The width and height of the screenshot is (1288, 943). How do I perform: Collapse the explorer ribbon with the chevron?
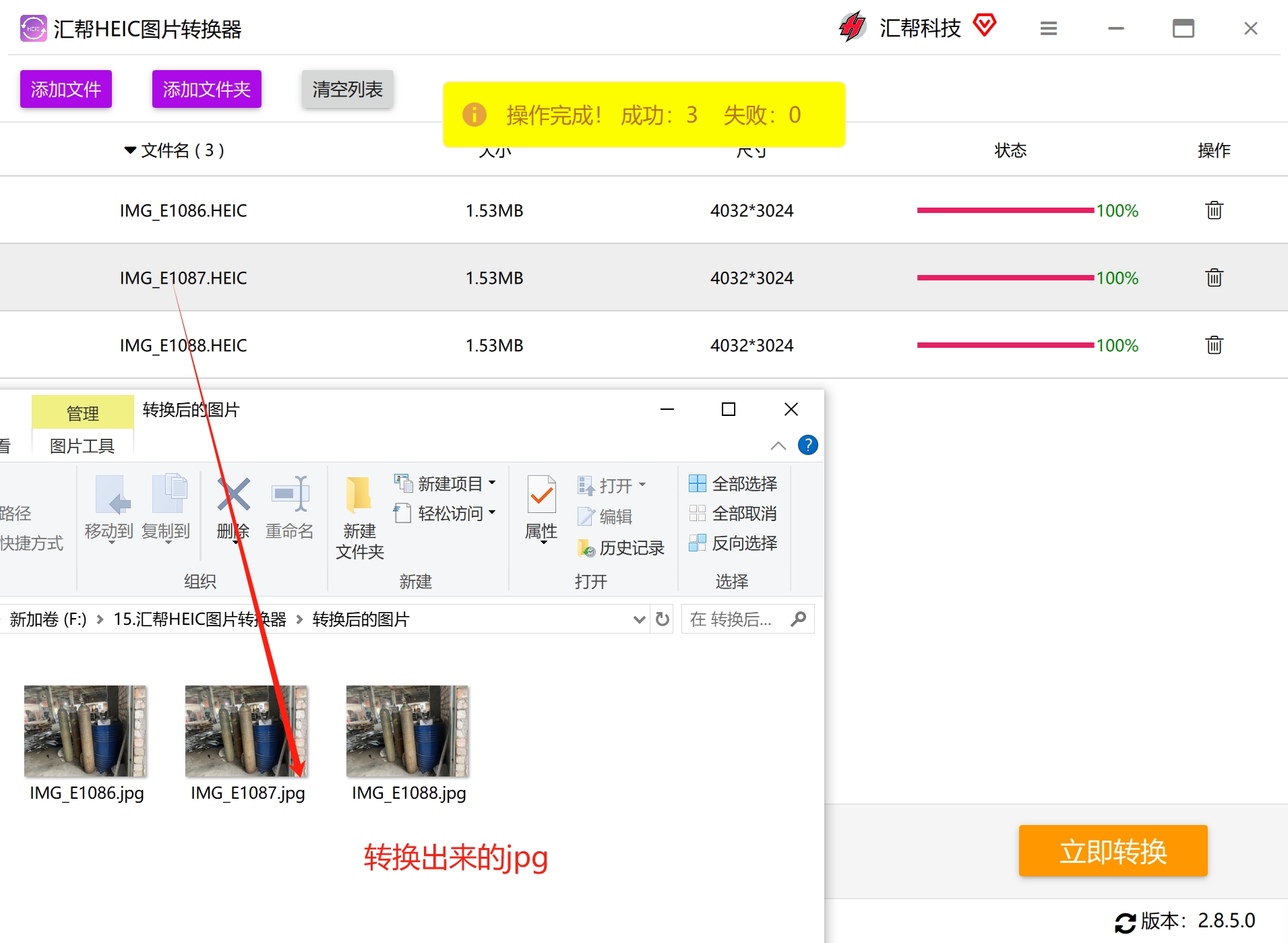778,446
